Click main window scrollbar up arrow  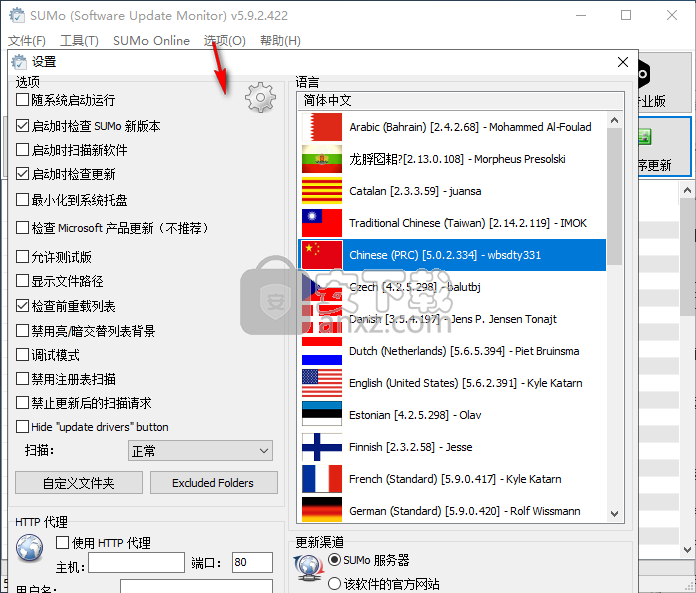[687, 190]
